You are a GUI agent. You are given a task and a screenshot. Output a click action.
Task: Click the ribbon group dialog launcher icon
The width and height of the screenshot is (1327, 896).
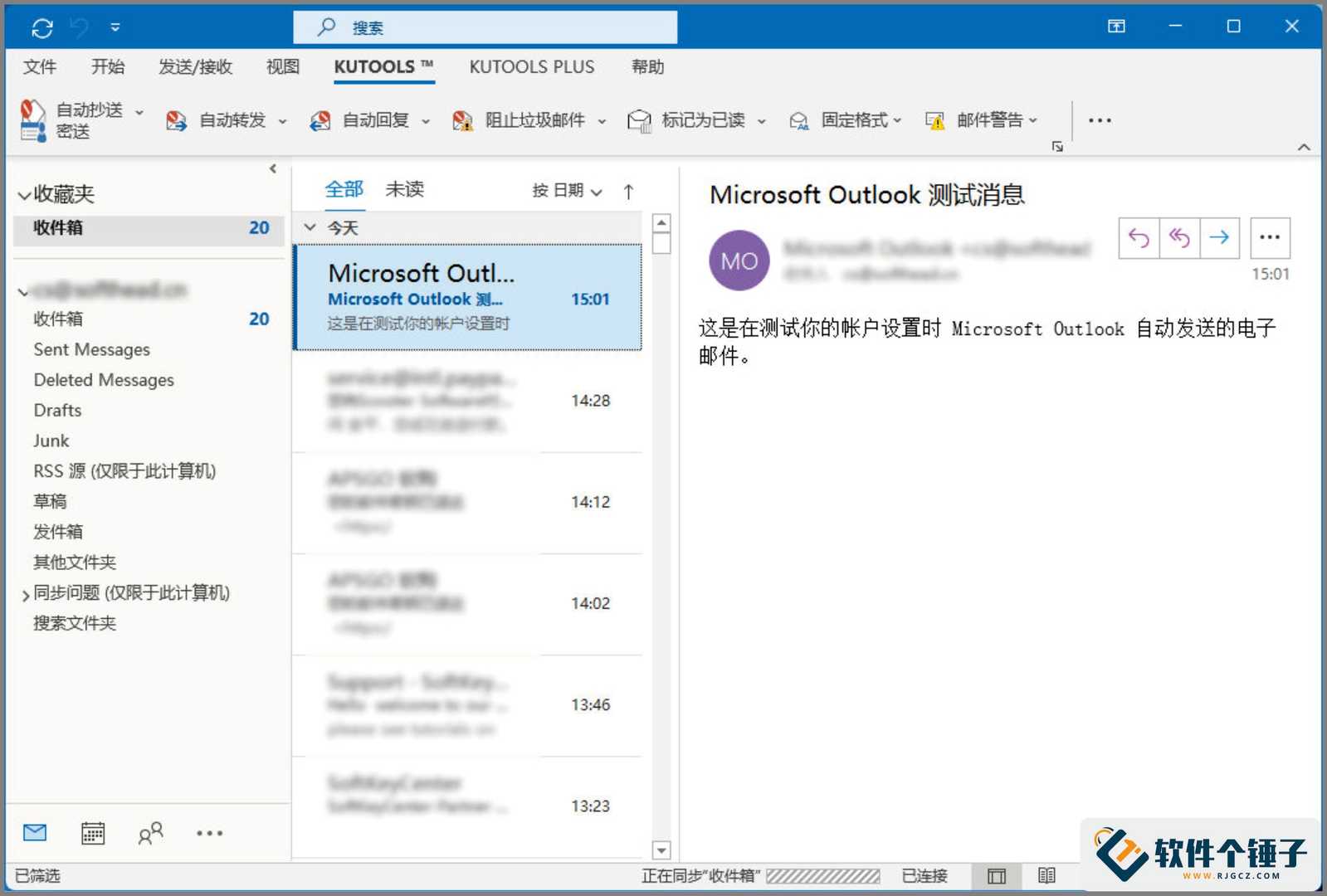pyautogui.click(x=1057, y=146)
